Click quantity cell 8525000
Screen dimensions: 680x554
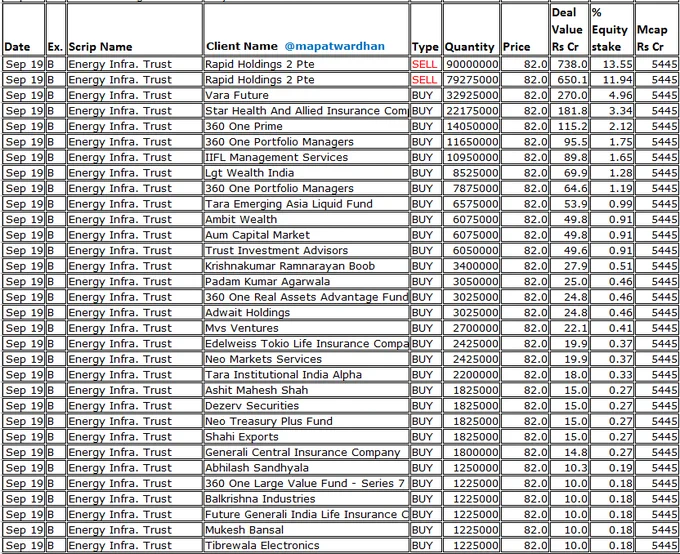pos(471,173)
